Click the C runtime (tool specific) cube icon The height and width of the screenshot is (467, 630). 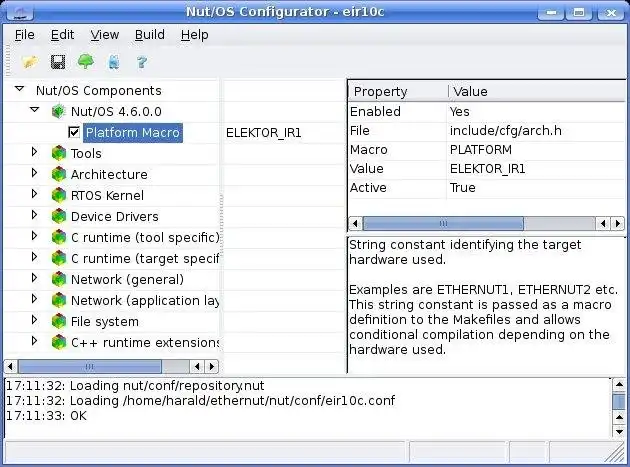59,237
